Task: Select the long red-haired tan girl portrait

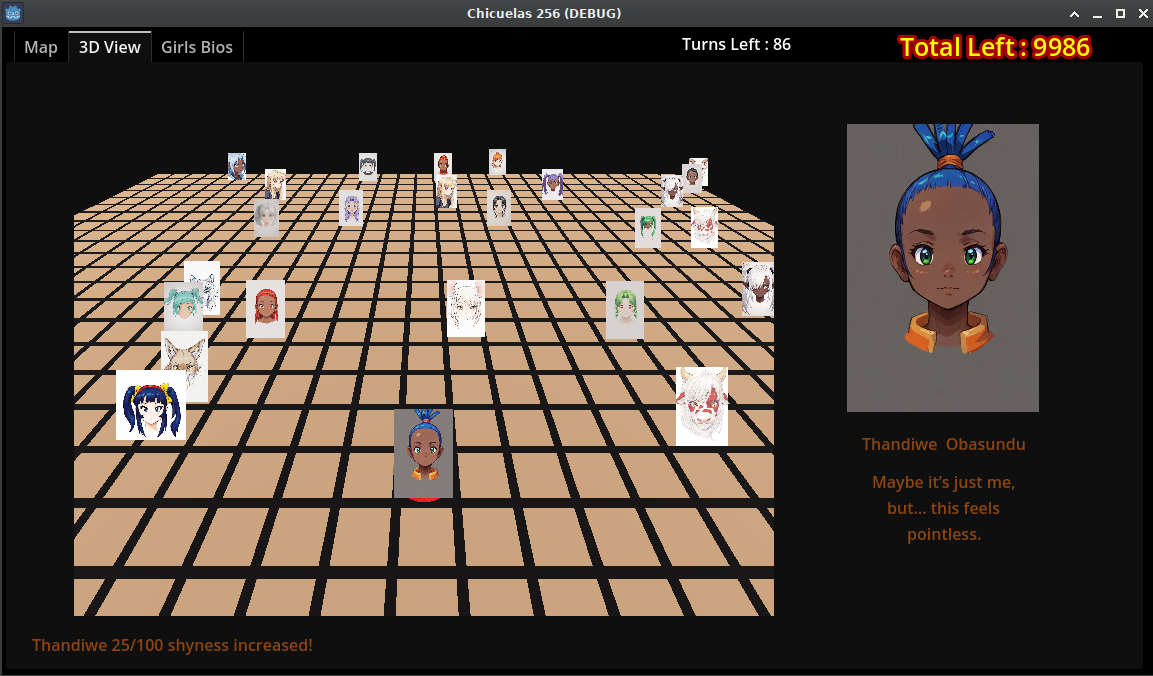Action: (x=265, y=309)
